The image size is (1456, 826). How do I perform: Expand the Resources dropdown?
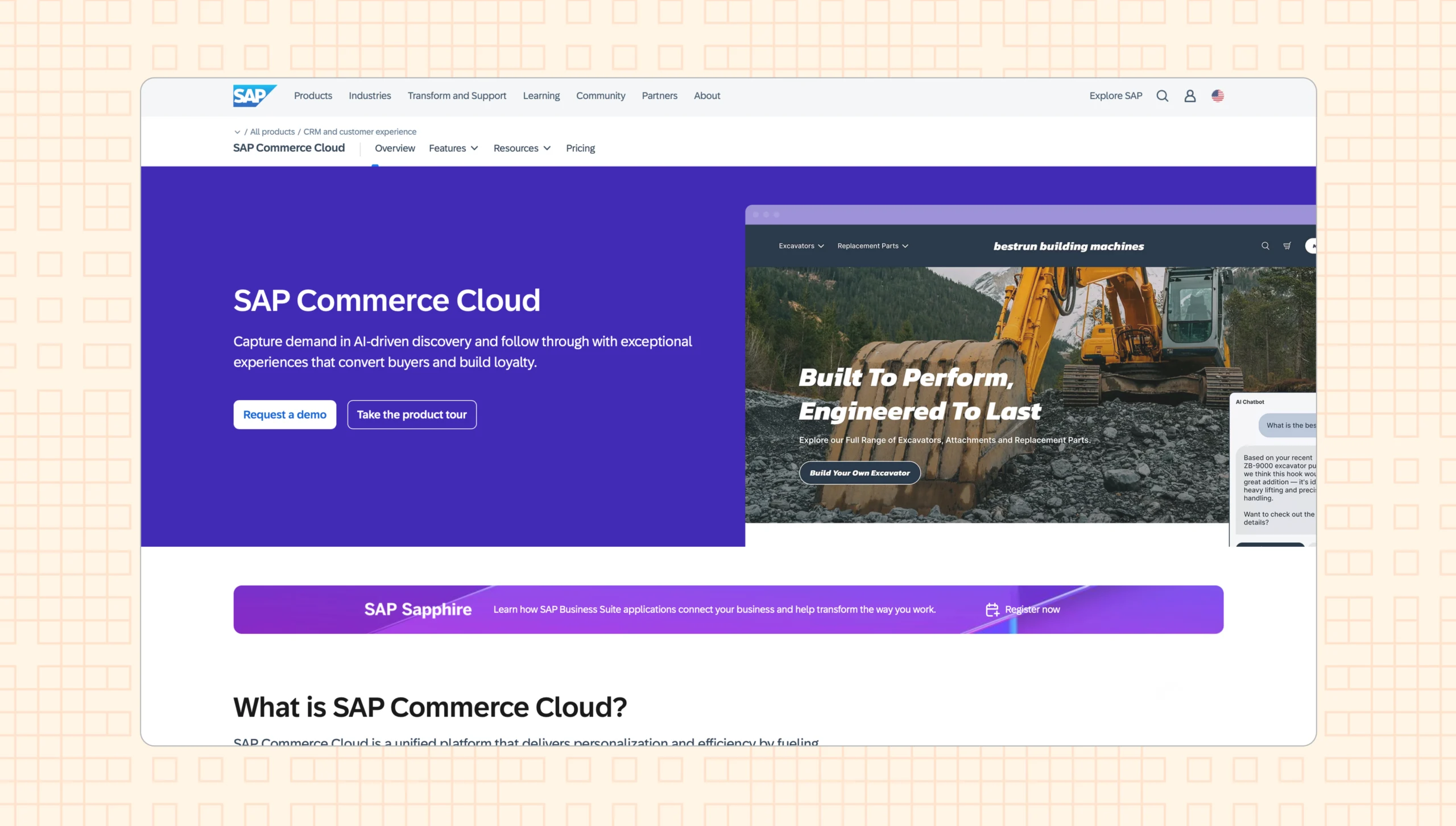(x=522, y=148)
